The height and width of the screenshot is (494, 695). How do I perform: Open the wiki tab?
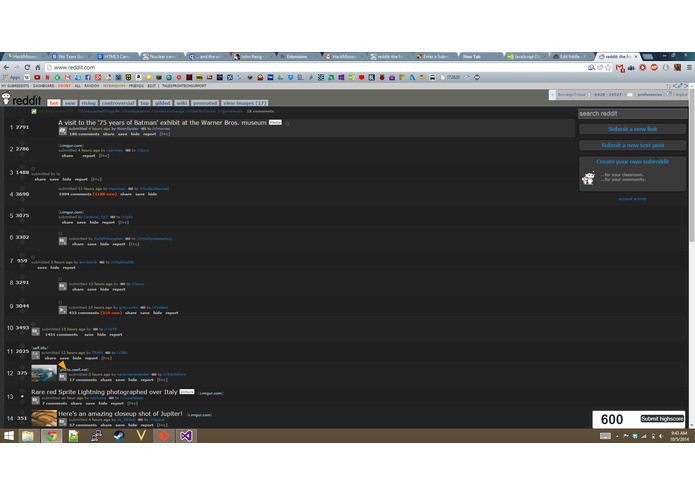[182, 103]
